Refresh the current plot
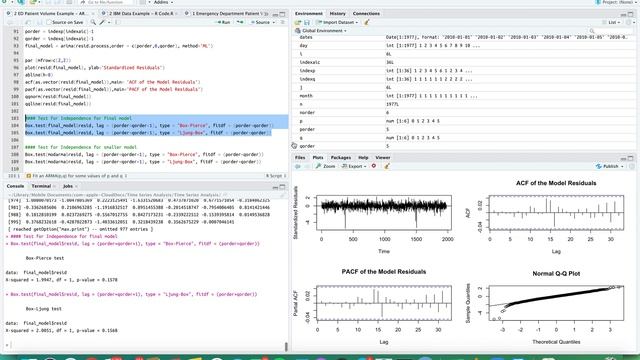 point(631,166)
